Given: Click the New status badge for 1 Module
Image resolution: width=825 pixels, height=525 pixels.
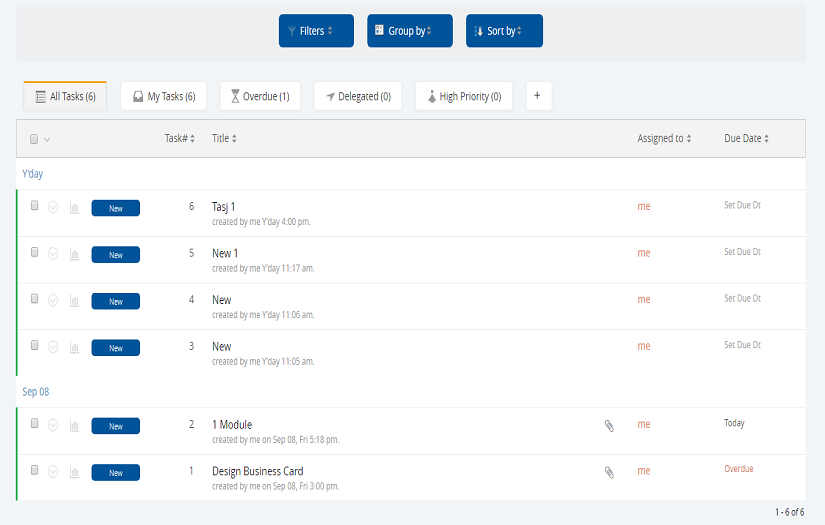Looking at the screenshot, I should pos(116,426).
